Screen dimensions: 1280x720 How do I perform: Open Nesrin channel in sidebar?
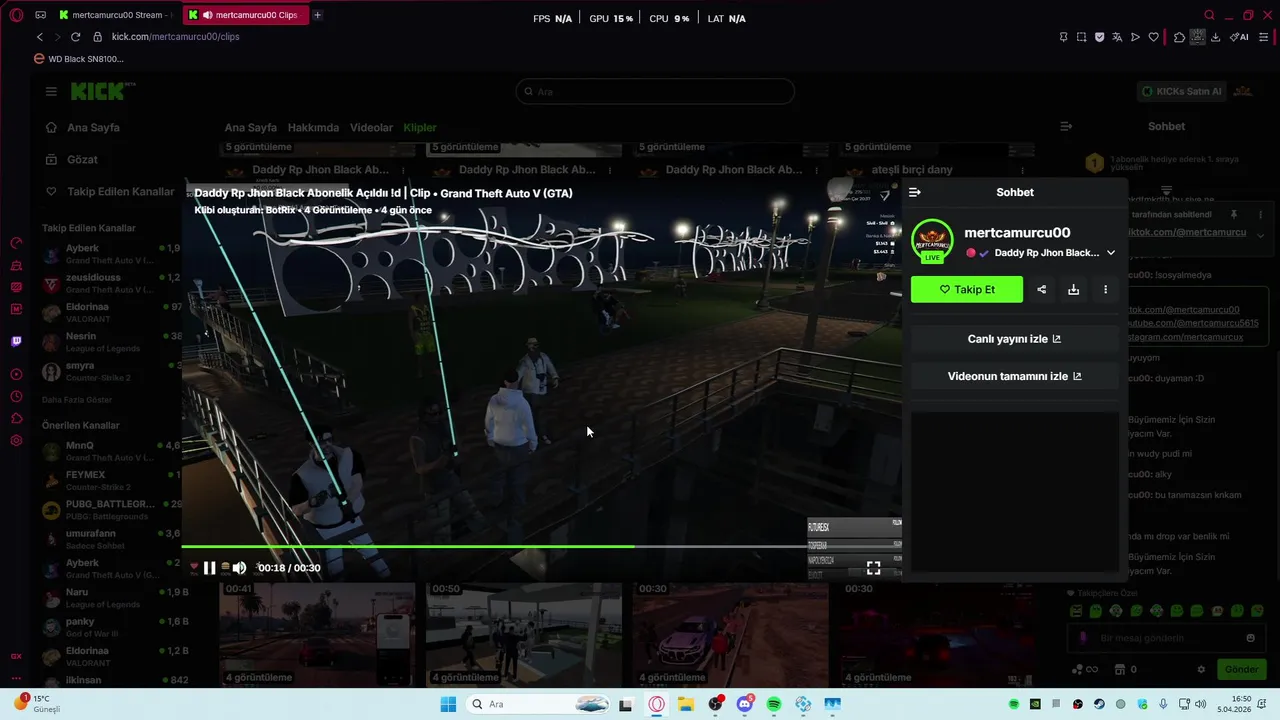[110, 342]
